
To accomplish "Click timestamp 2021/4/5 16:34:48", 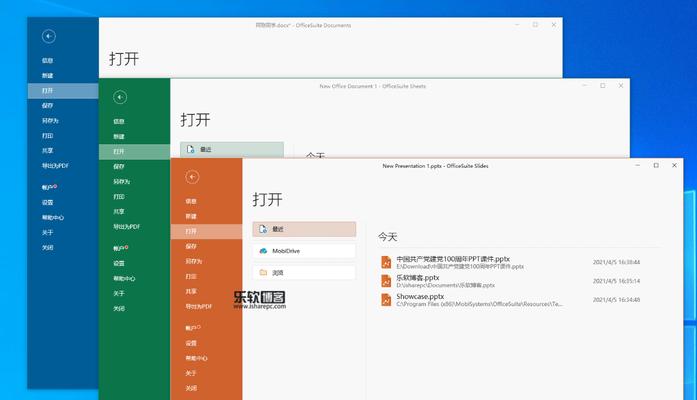I will tap(616, 300).
